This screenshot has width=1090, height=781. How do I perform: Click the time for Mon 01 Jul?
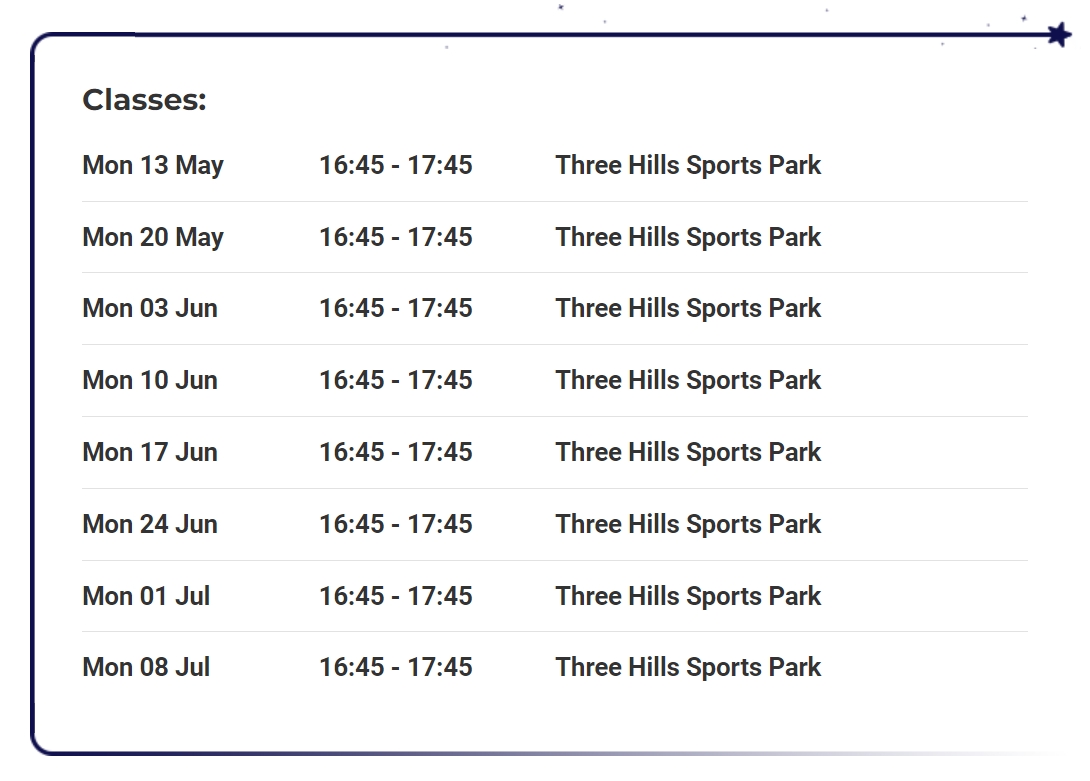(x=395, y=596)
